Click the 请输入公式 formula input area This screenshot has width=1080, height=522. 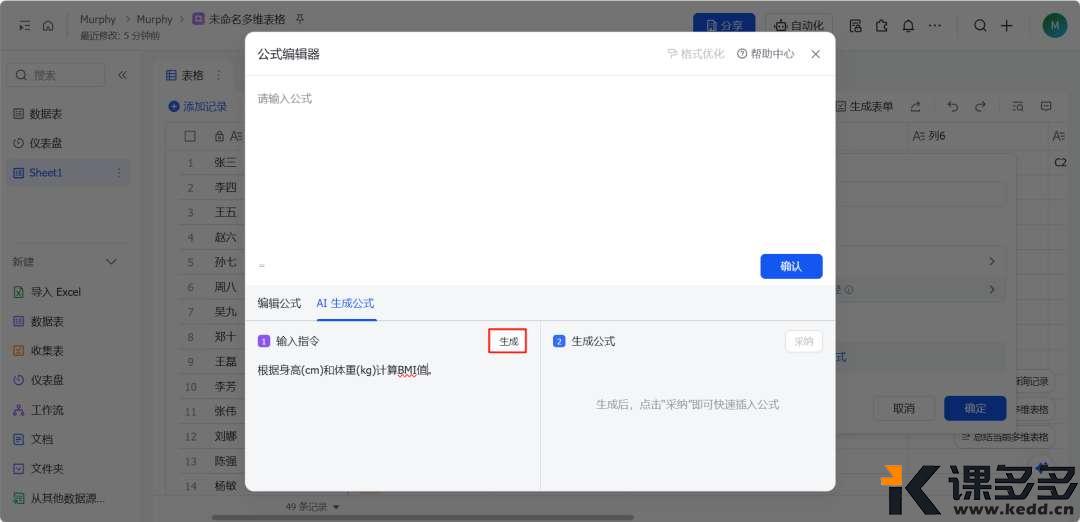pos(540,160)
